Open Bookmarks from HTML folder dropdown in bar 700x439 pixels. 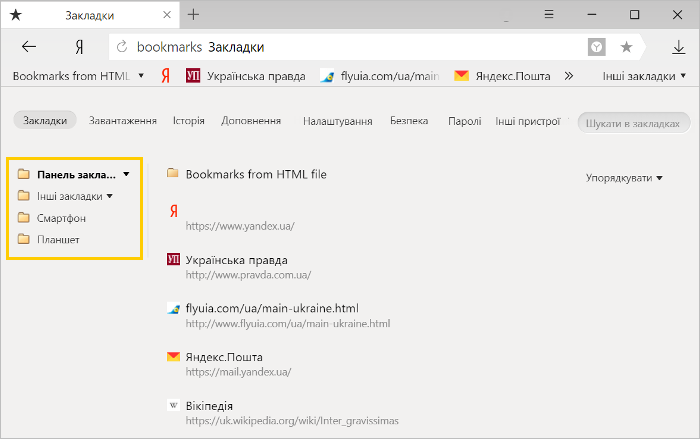pos(78,76)
